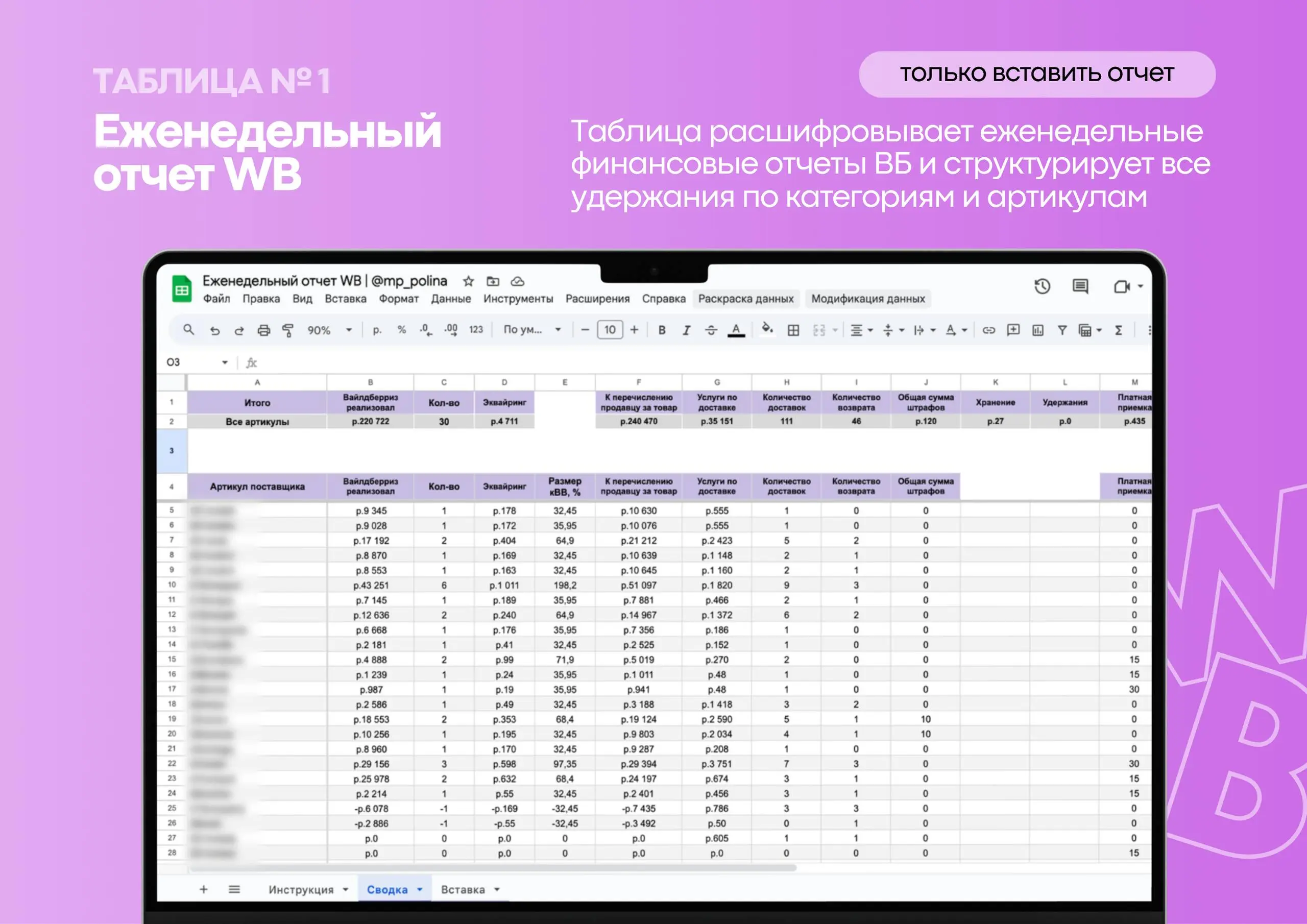Click the print icon
1307x924 pixels.
[263, 330]
